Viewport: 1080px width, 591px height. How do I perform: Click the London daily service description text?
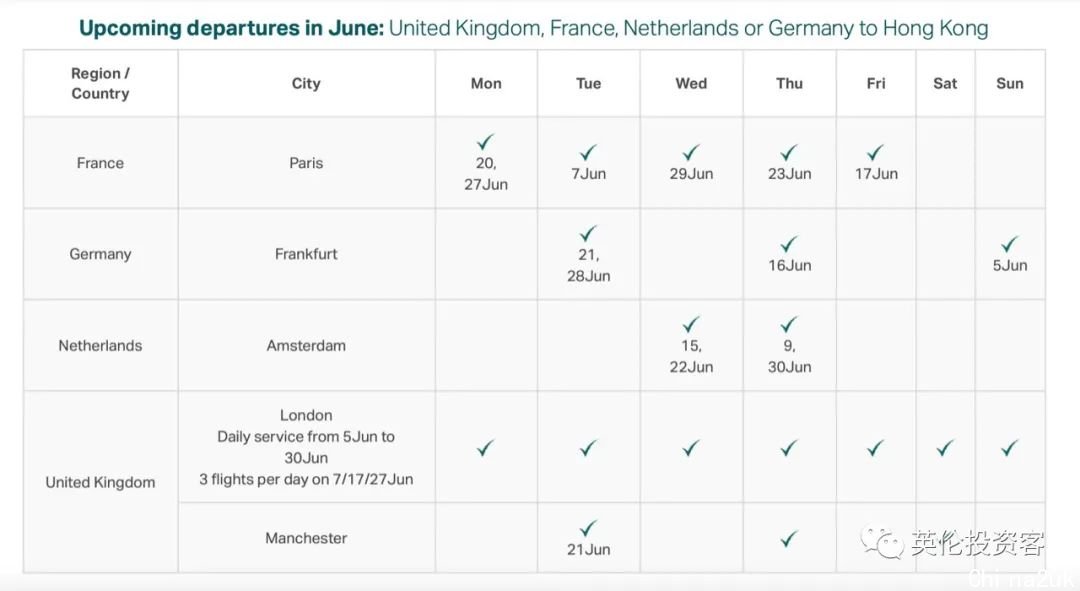tap(306, 447)
